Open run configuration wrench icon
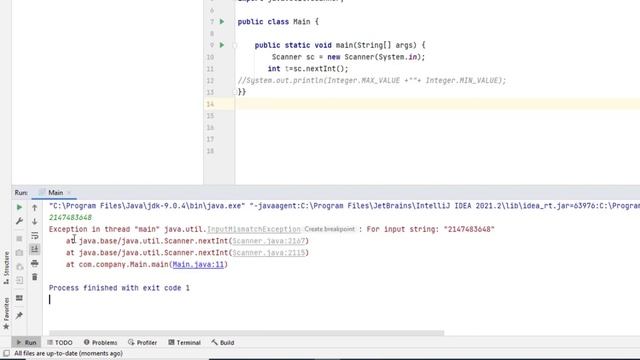The height and width of the screenshot is (360, 640). pos(19,221)
